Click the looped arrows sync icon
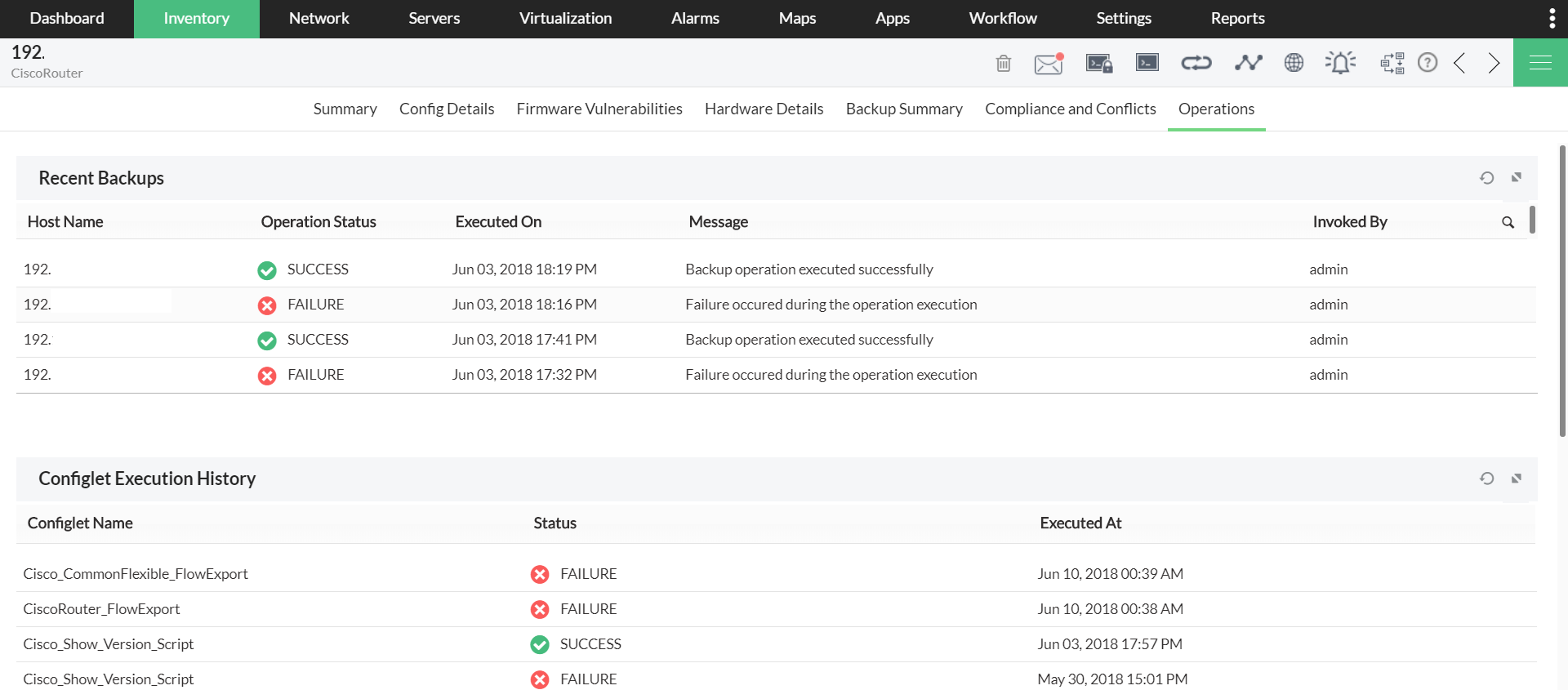The image size is (1568, 690). (1196, 63)
